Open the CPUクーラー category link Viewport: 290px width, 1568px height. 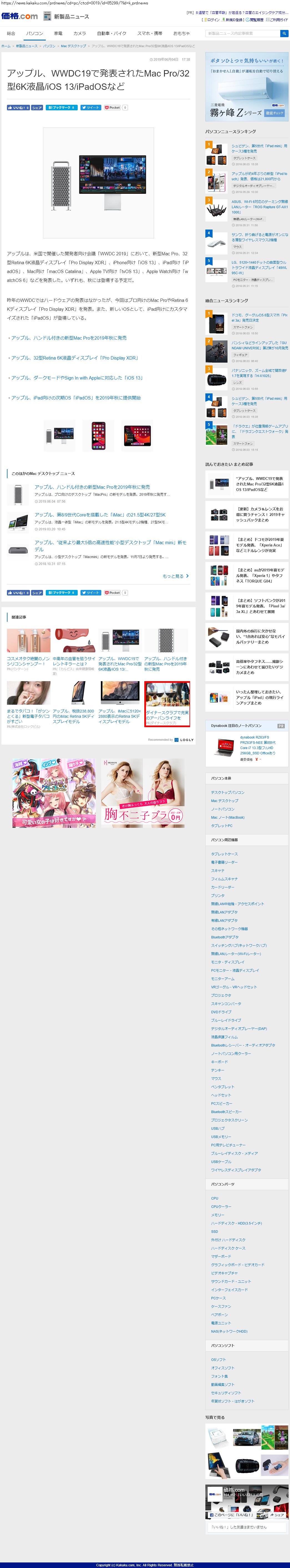(x=221, y=1206)
